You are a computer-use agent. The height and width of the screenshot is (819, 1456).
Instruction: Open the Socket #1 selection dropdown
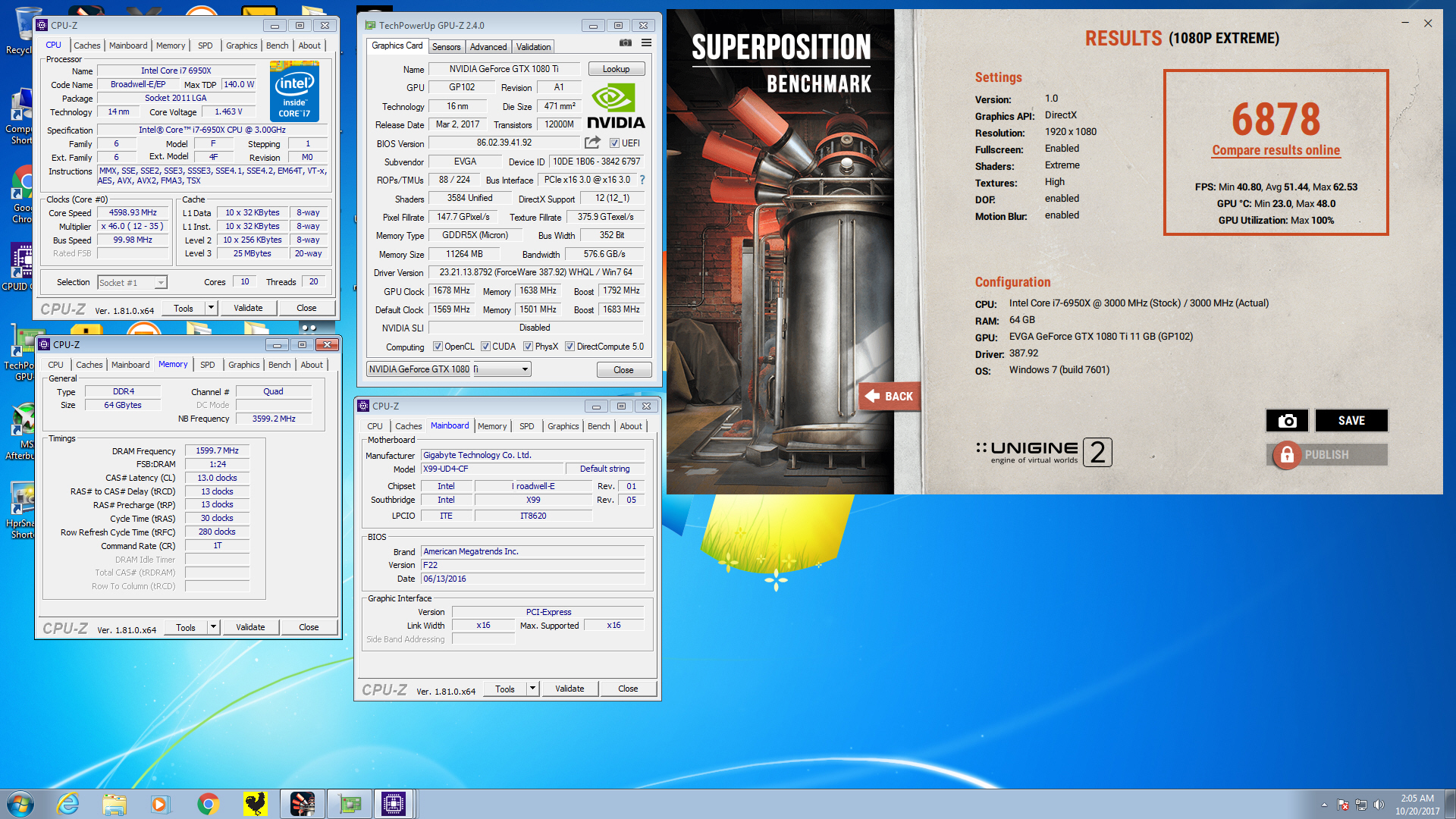pos(160,283)
